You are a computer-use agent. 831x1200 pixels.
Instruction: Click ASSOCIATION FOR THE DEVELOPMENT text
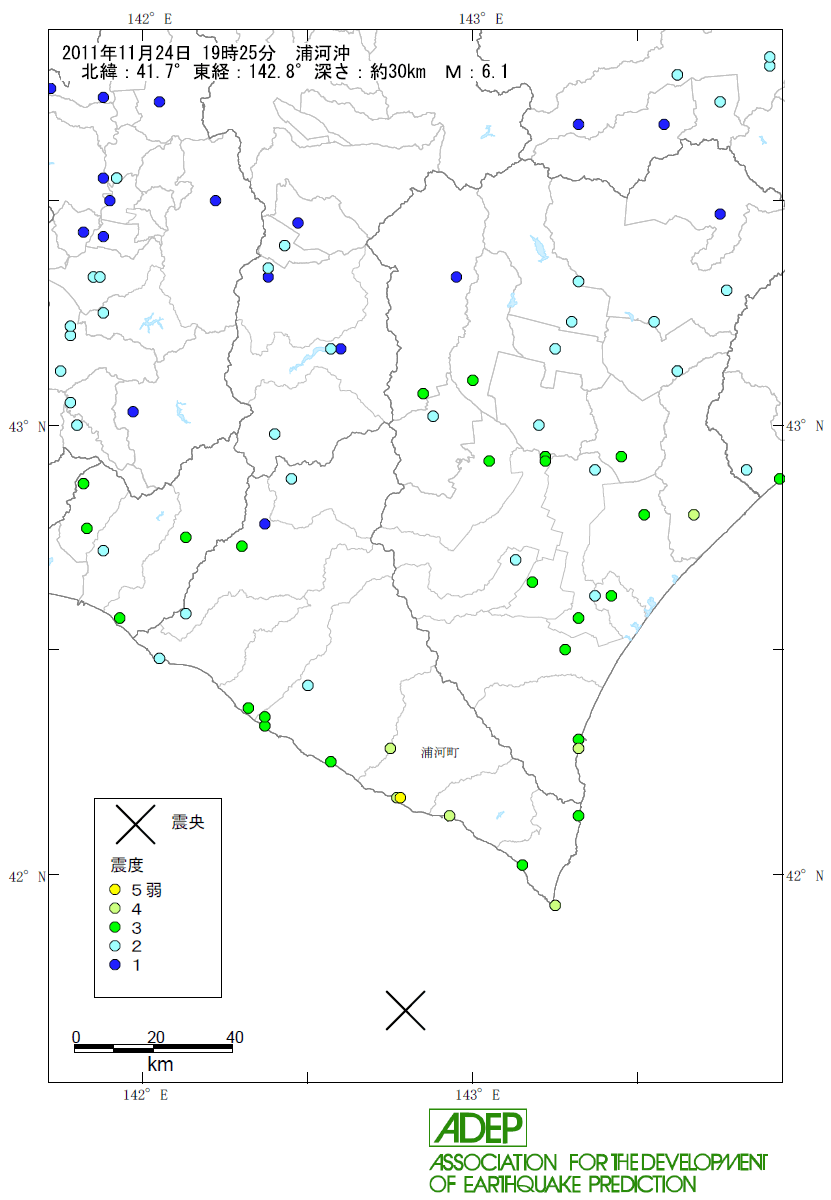pos(598,1163)
